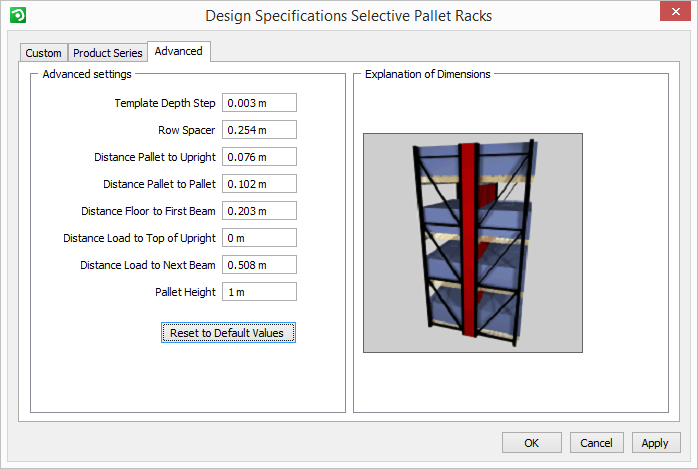
Task: Click the Explanation of Dimensions heading
Action: click(x=427, y=75)
